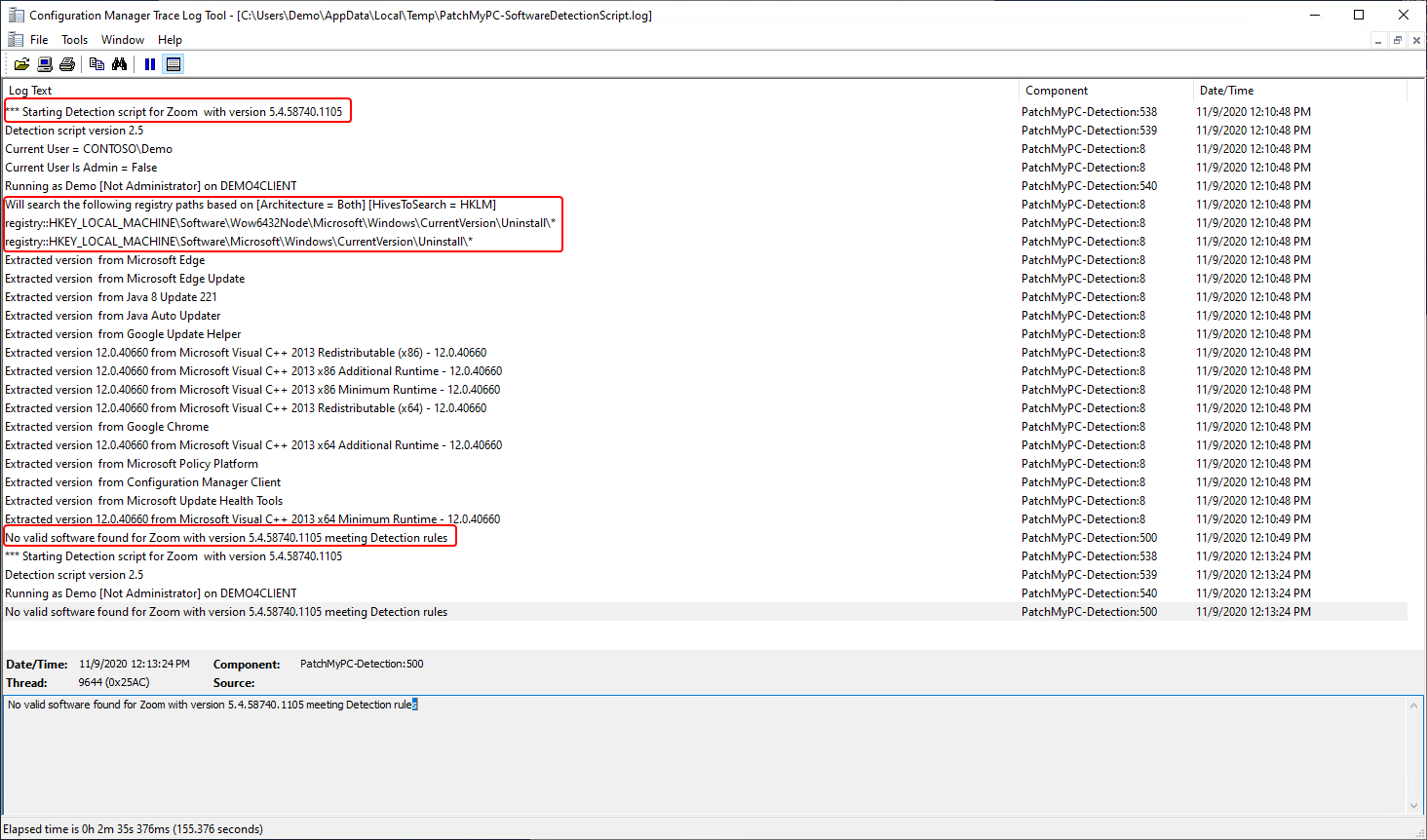Image resolution: width=1427 pixels, height=840 pixels.
Task: Click inside the log detail text box
Action: [x=704, y=753]
